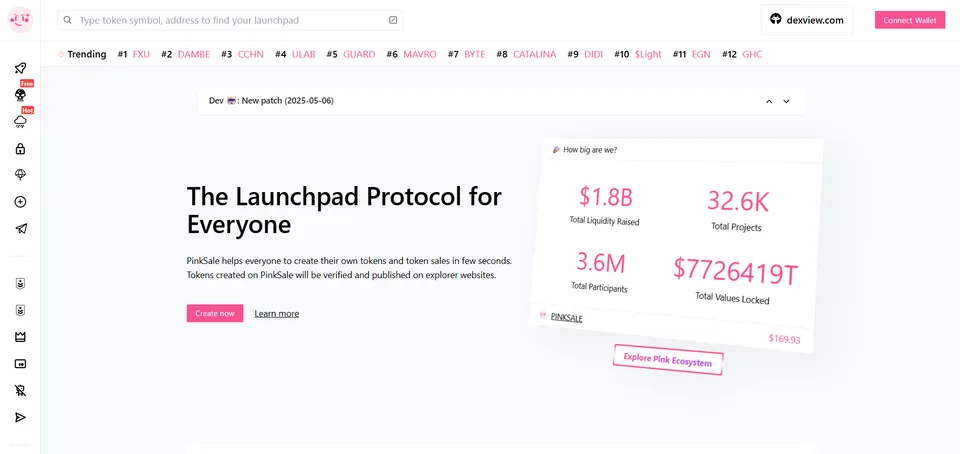Click The Launchpad Protocol for Everyone heading

(344, 210)
